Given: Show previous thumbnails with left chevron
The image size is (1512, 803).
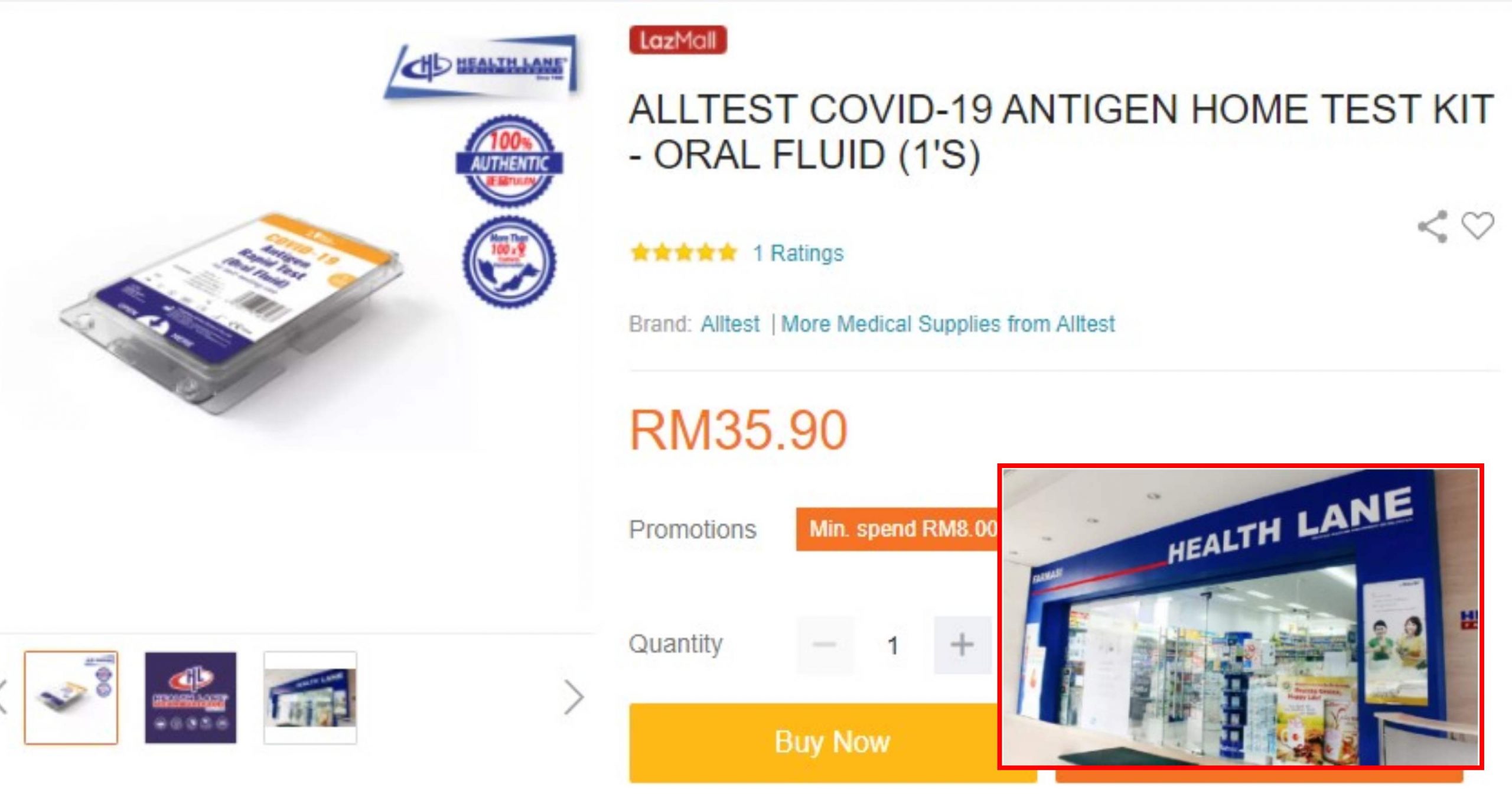Looking at the screenshot, I should point(4,697).
